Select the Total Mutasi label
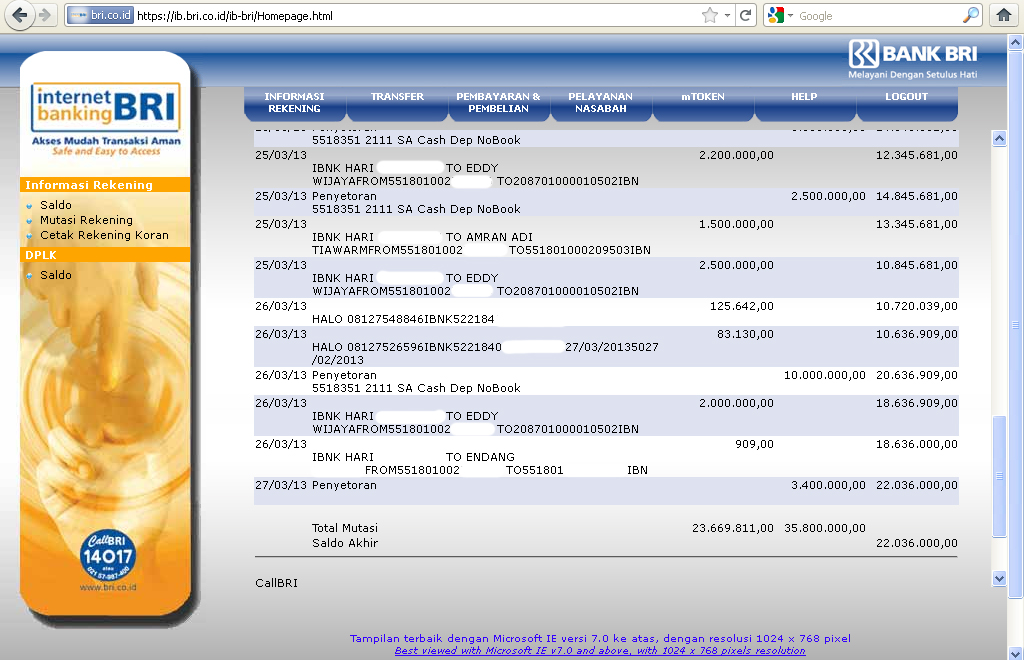The height and width of the screenshot is (660, 1024). click(x=345, y=528)
